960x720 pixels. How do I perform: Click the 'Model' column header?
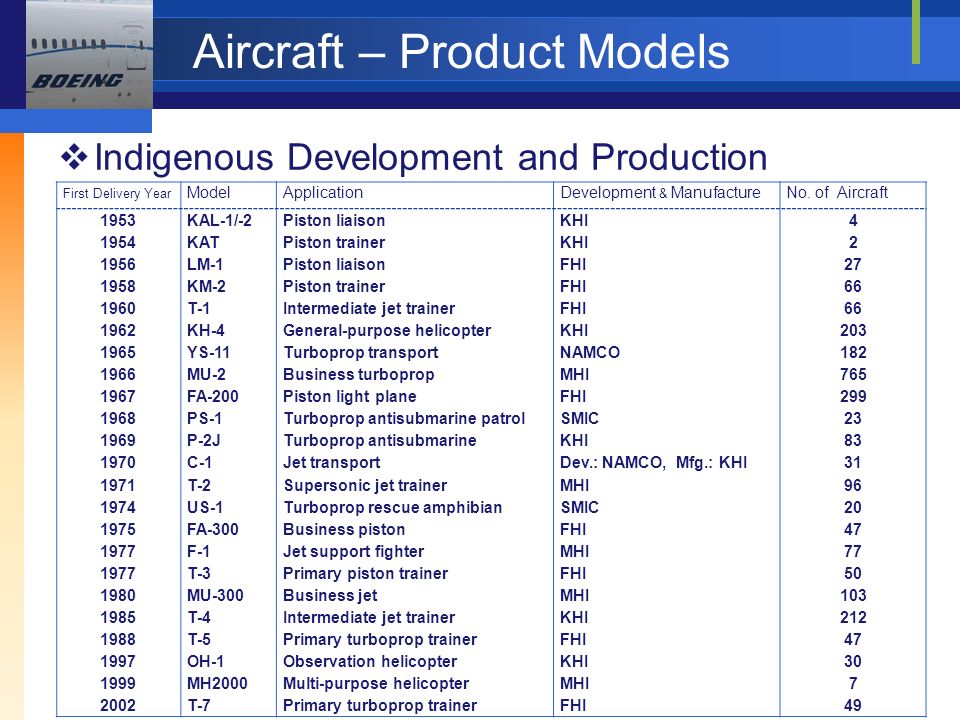208,192
